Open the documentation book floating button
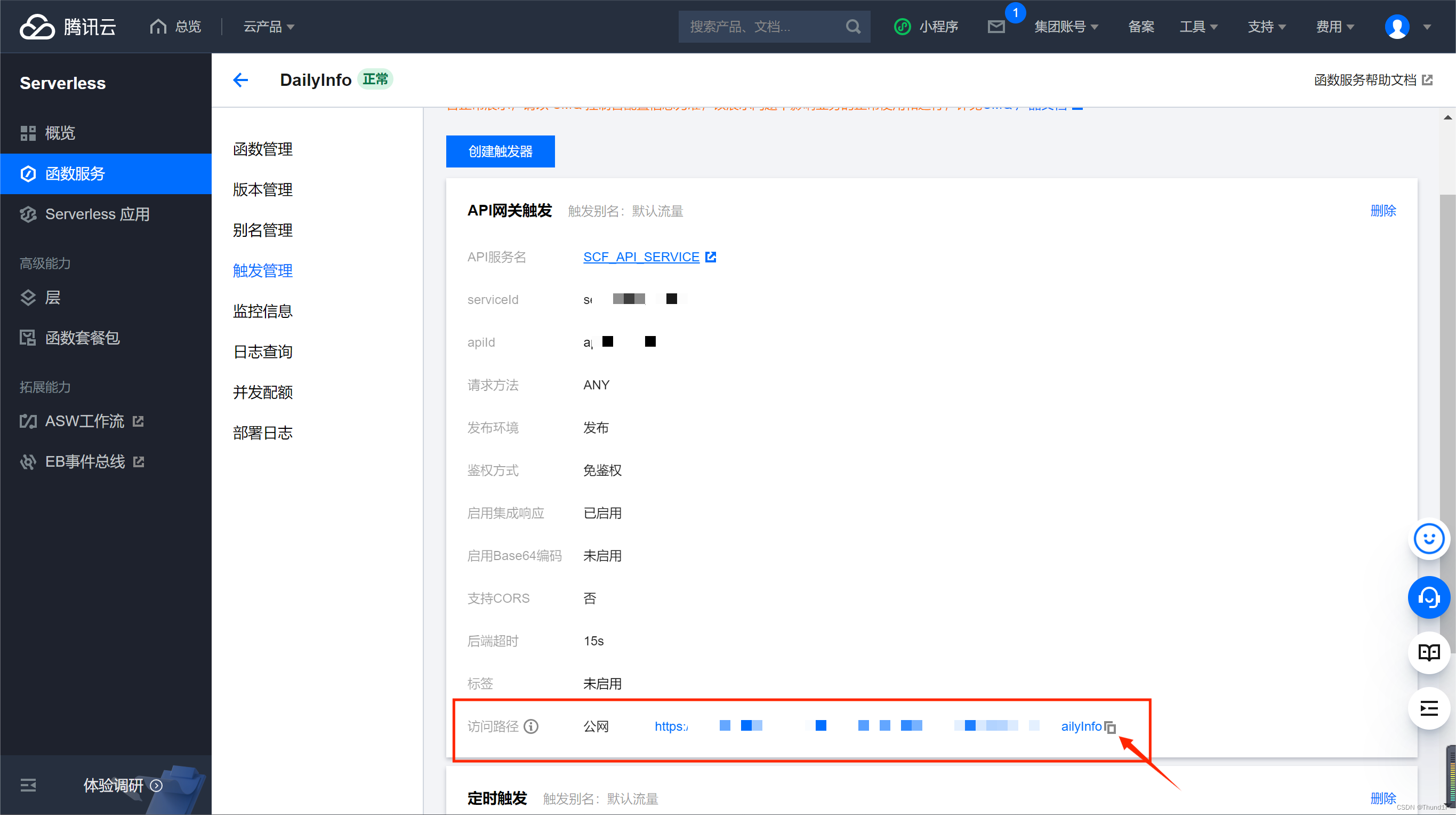This screenshot has width=1456, height=815. tap(1429, 653)
